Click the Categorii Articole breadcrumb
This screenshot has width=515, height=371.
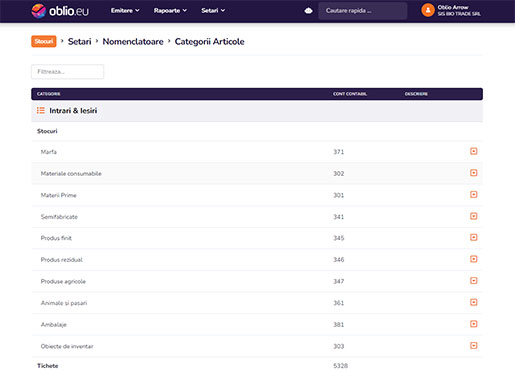coord(209,42)
